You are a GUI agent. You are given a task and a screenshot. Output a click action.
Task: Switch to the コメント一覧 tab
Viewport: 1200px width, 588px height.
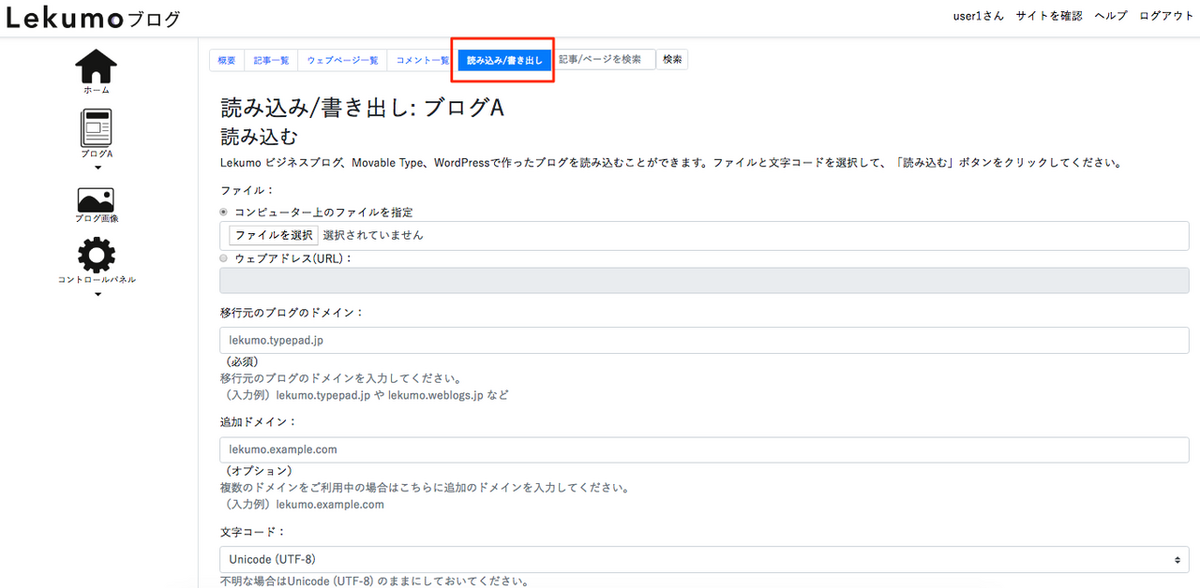[x=422, y=61]
